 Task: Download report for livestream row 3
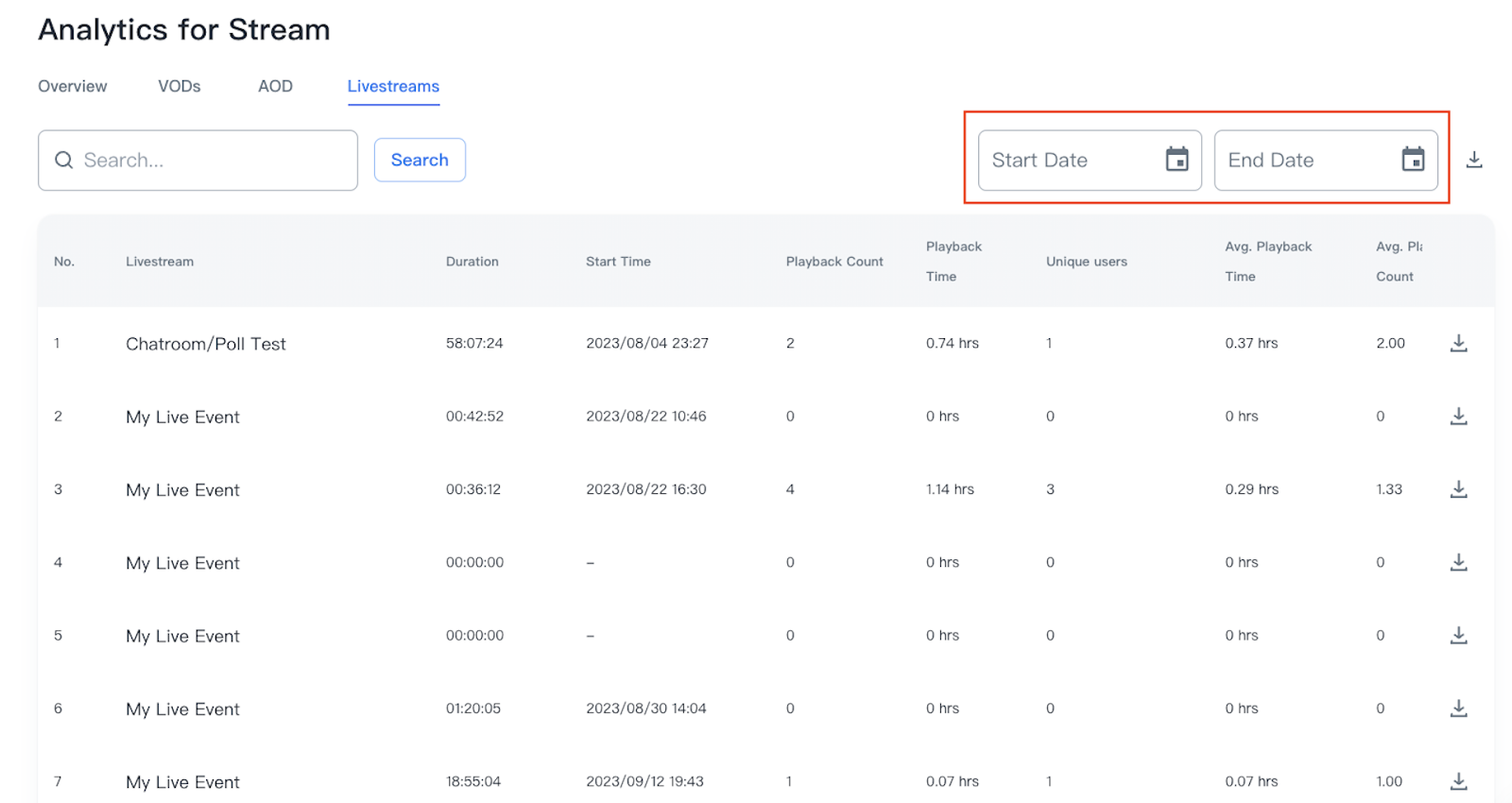1458,489
